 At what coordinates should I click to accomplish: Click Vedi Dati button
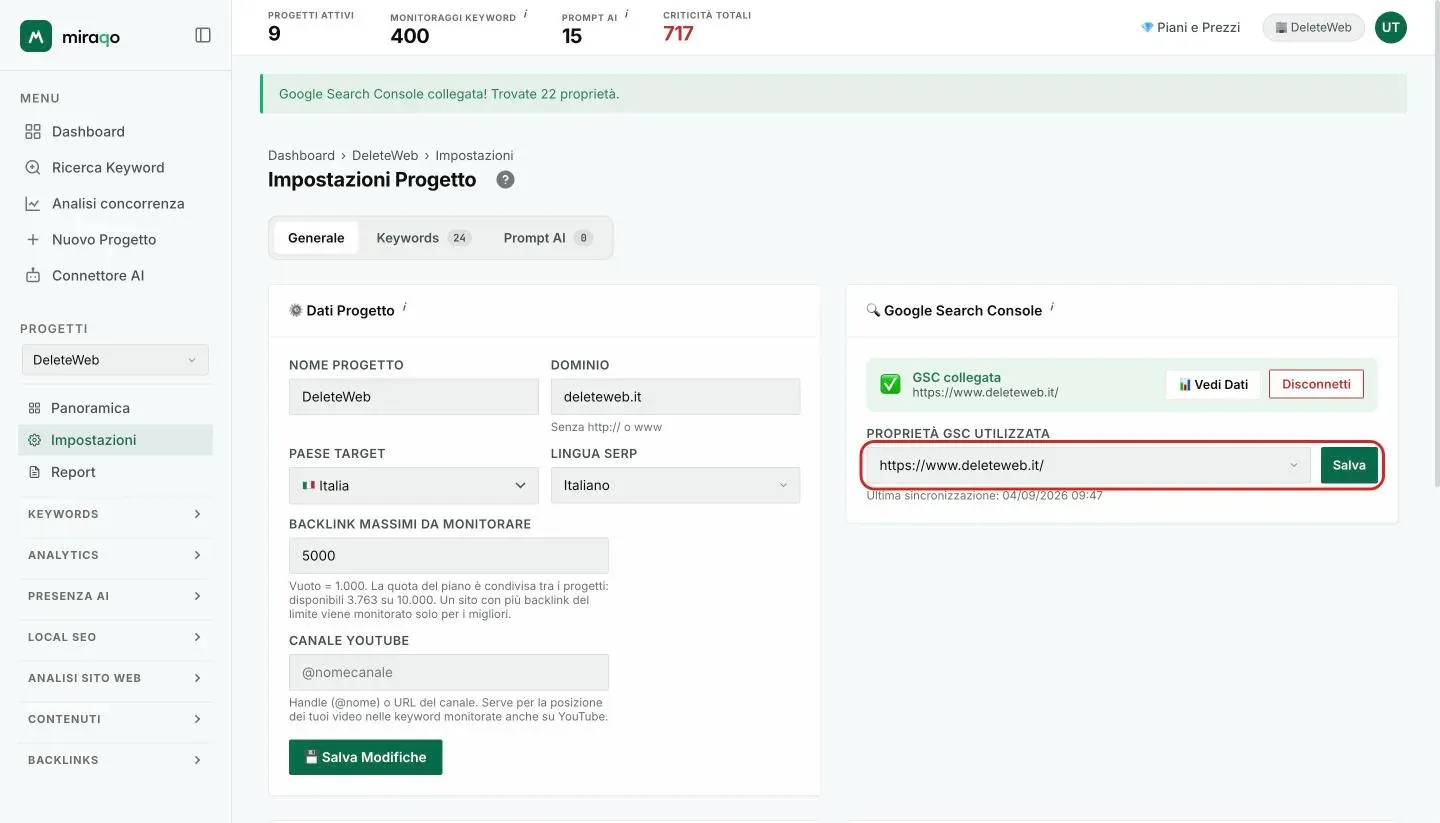(1213, 384)
